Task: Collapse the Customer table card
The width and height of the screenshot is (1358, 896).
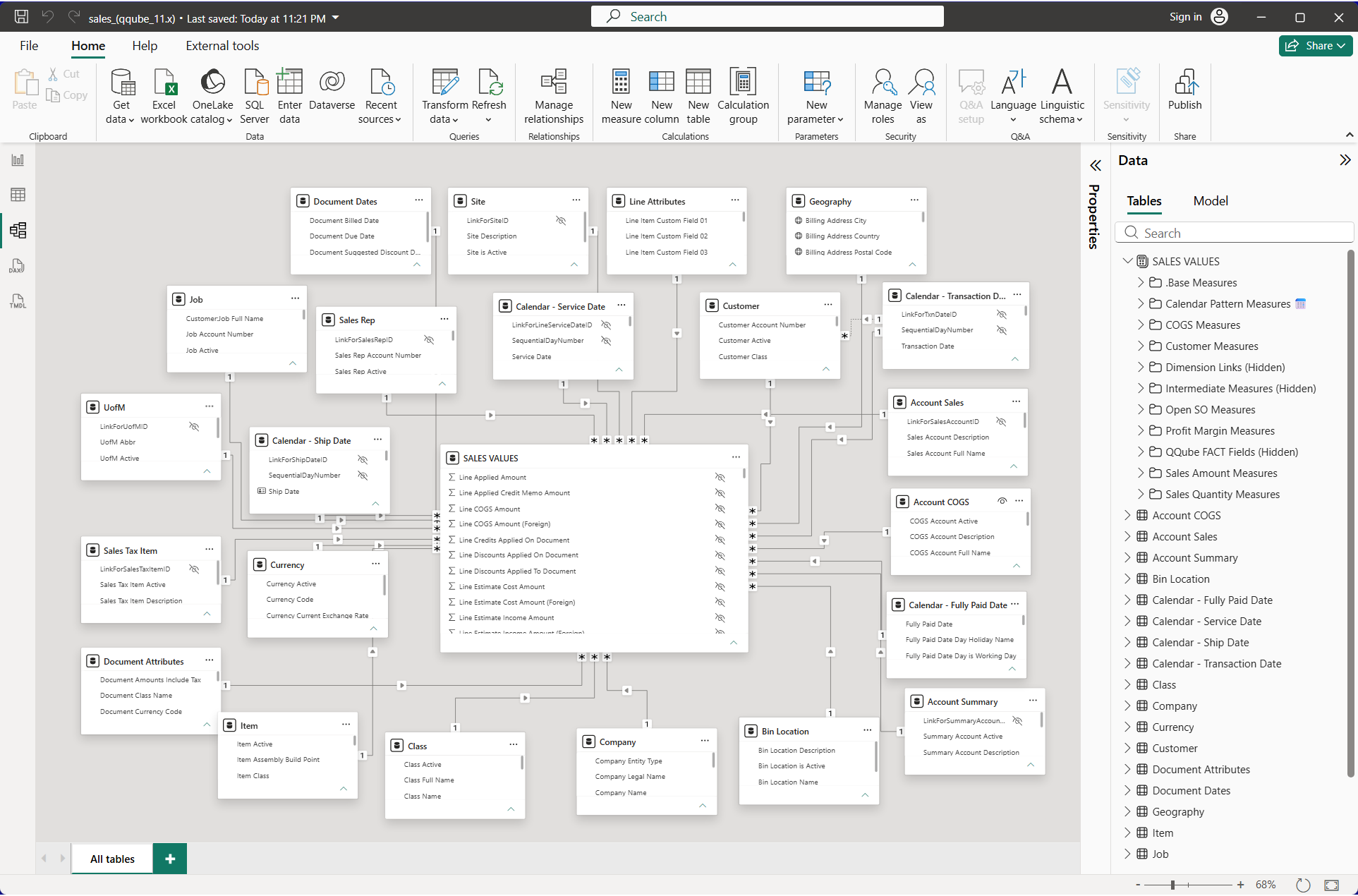Action: [x=826, y=369]
